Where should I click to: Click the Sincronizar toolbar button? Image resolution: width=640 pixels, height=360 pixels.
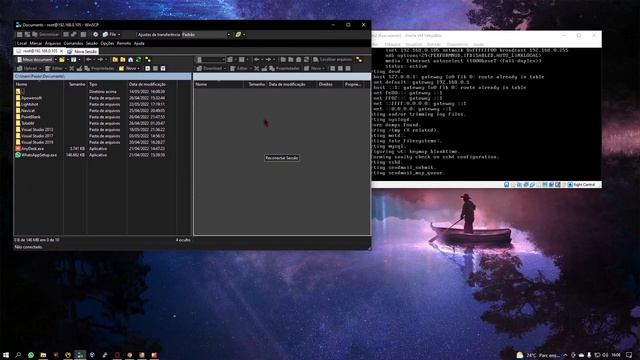[45, 35]
